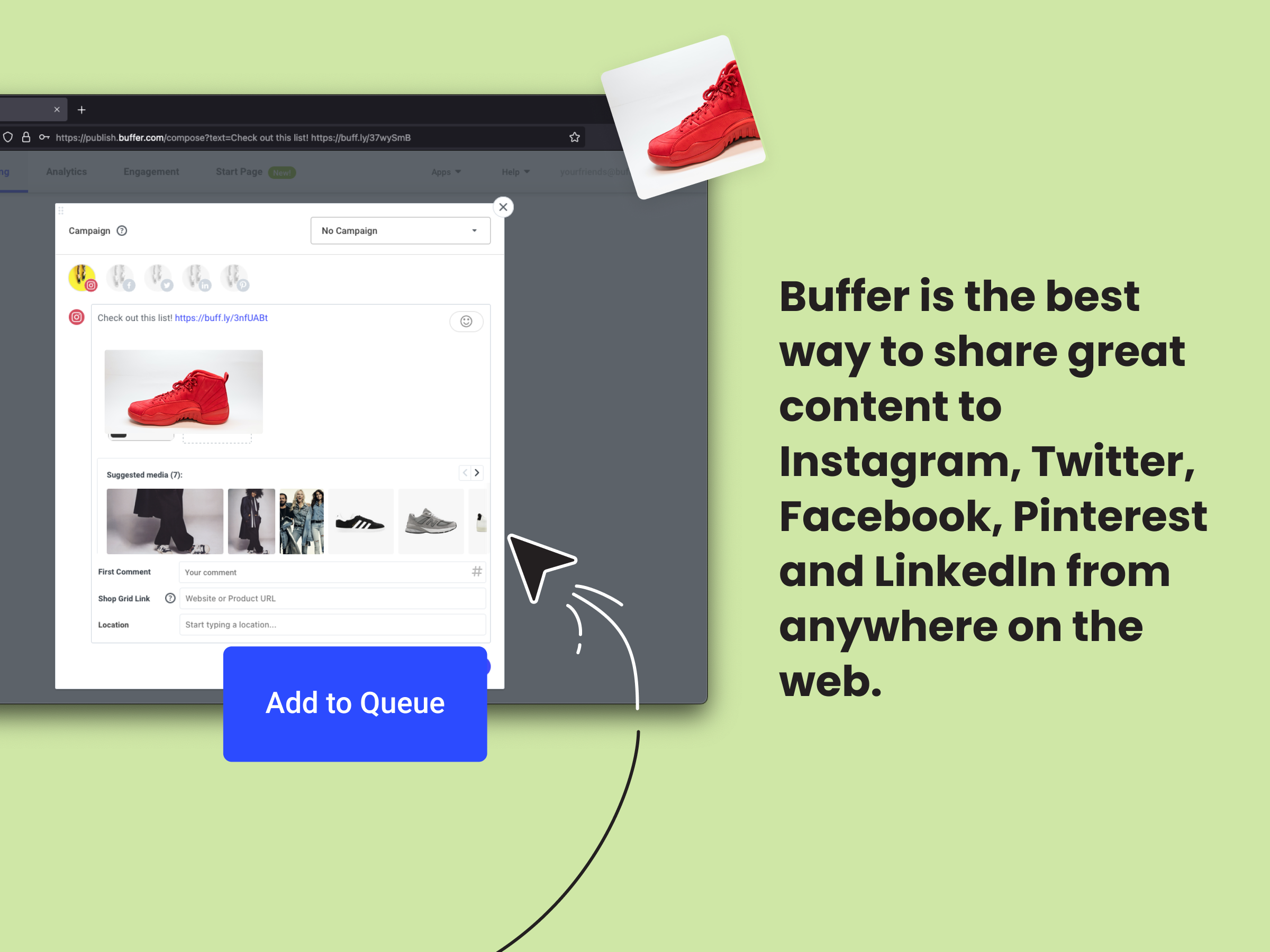Select the Twitter account icon

[160, 278]
